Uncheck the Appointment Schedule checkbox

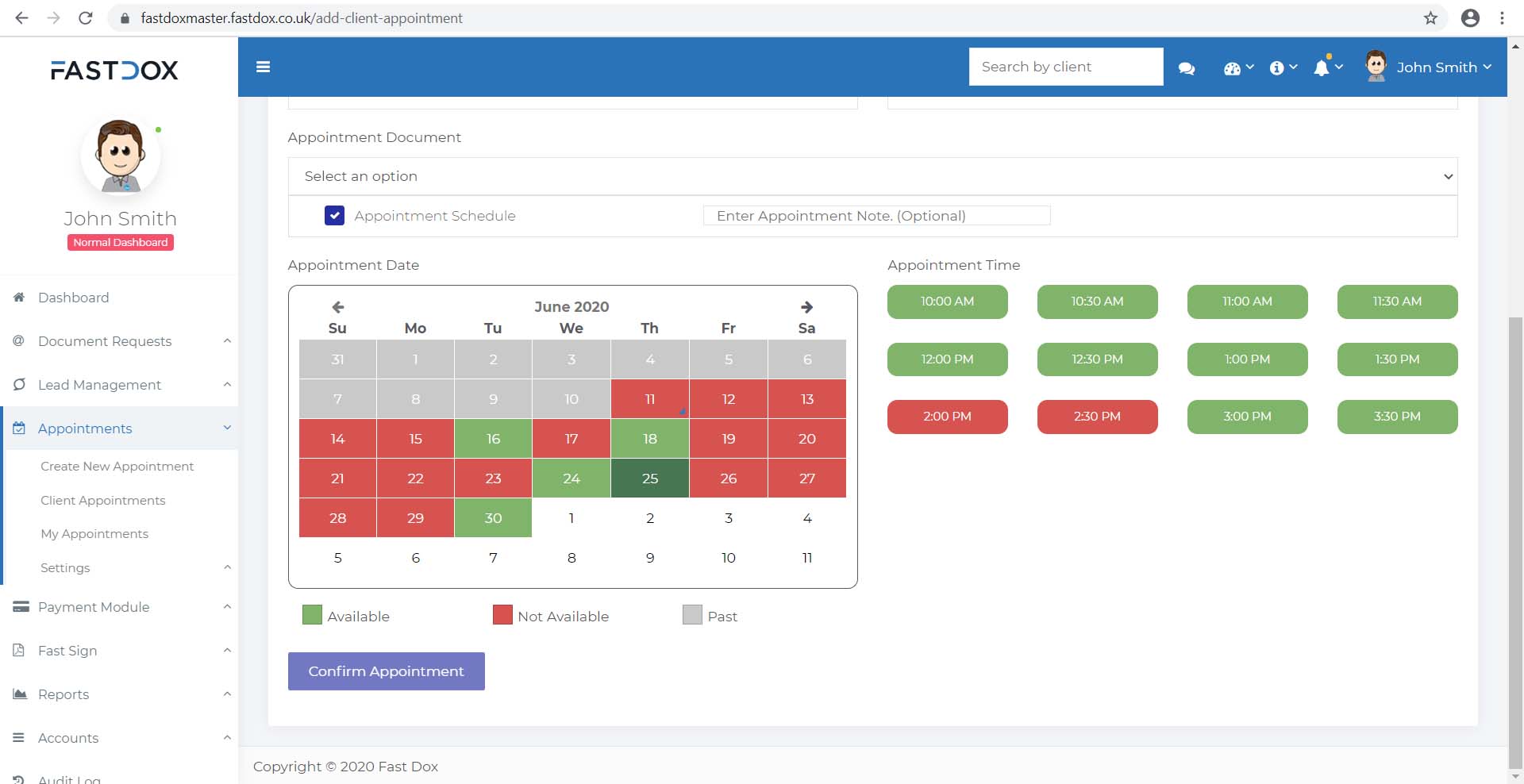tap(334, 216)
